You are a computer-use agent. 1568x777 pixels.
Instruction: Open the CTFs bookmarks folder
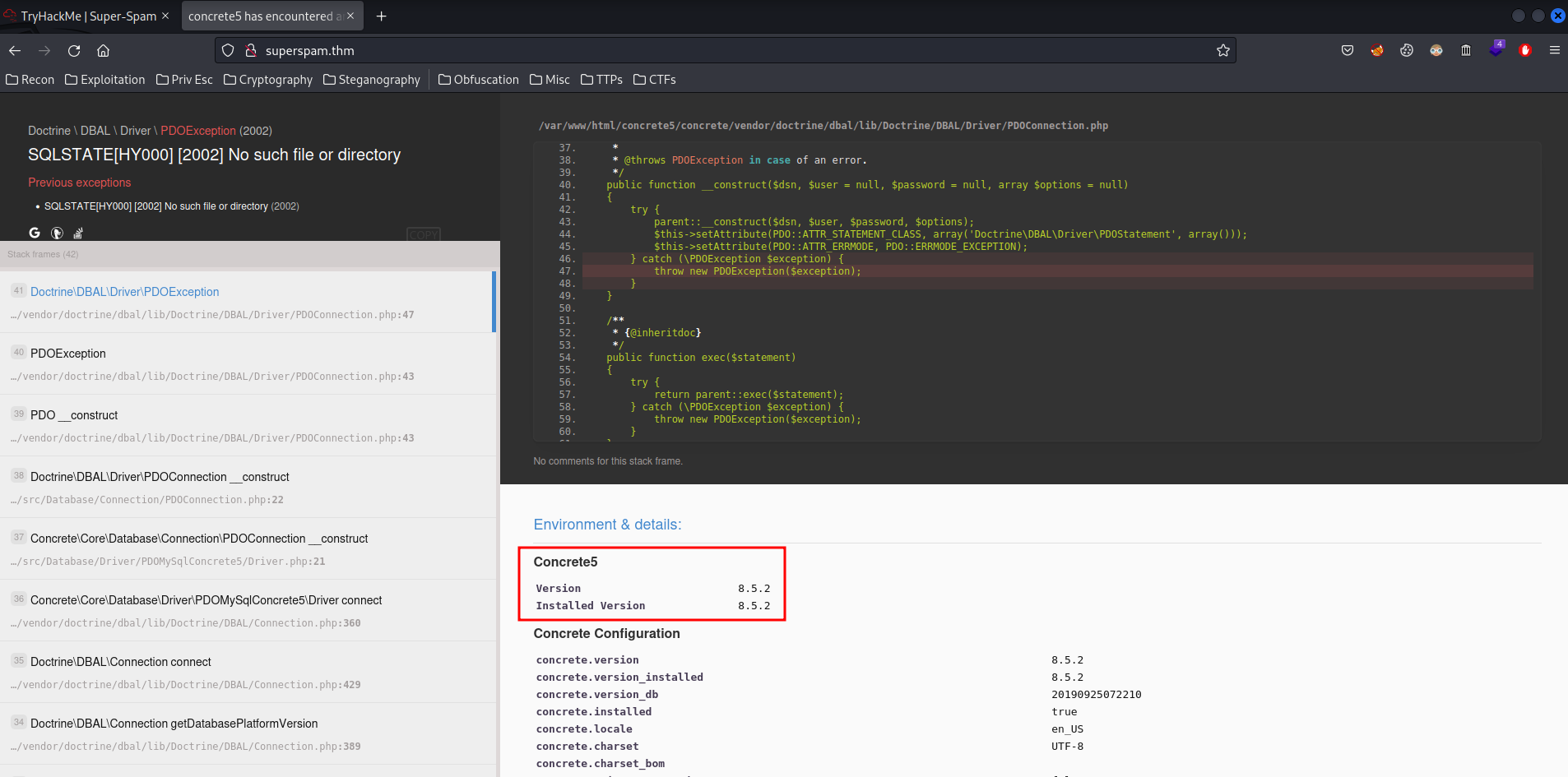click(655, 80)
